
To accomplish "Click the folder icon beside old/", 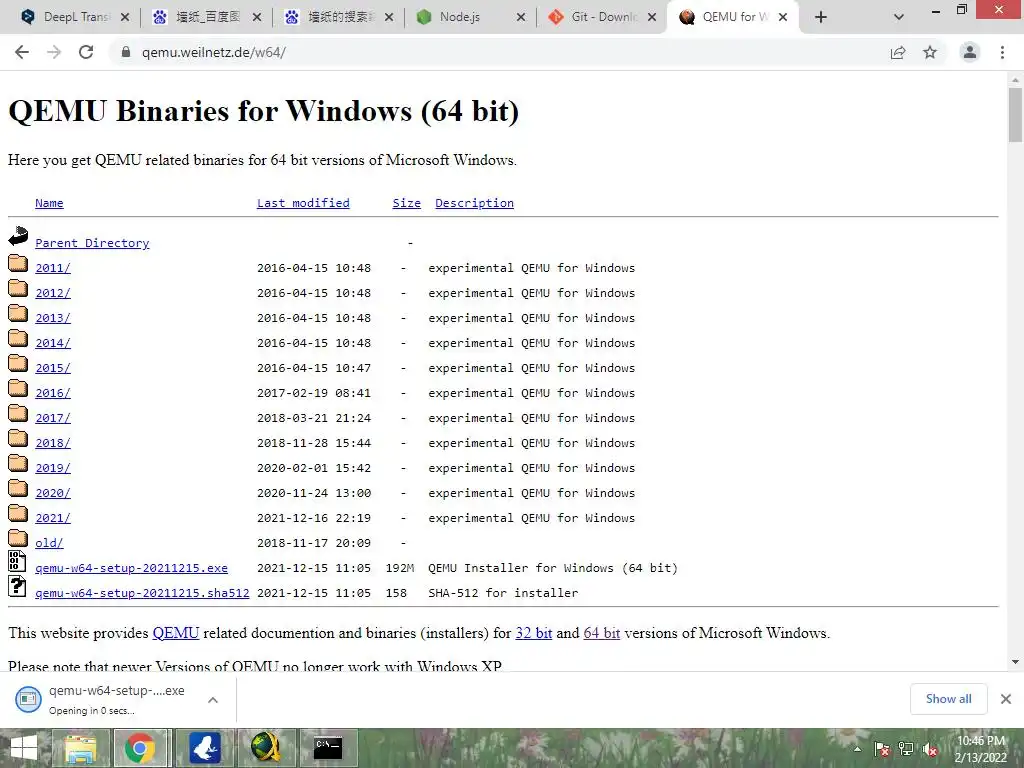I will [18, 538].
